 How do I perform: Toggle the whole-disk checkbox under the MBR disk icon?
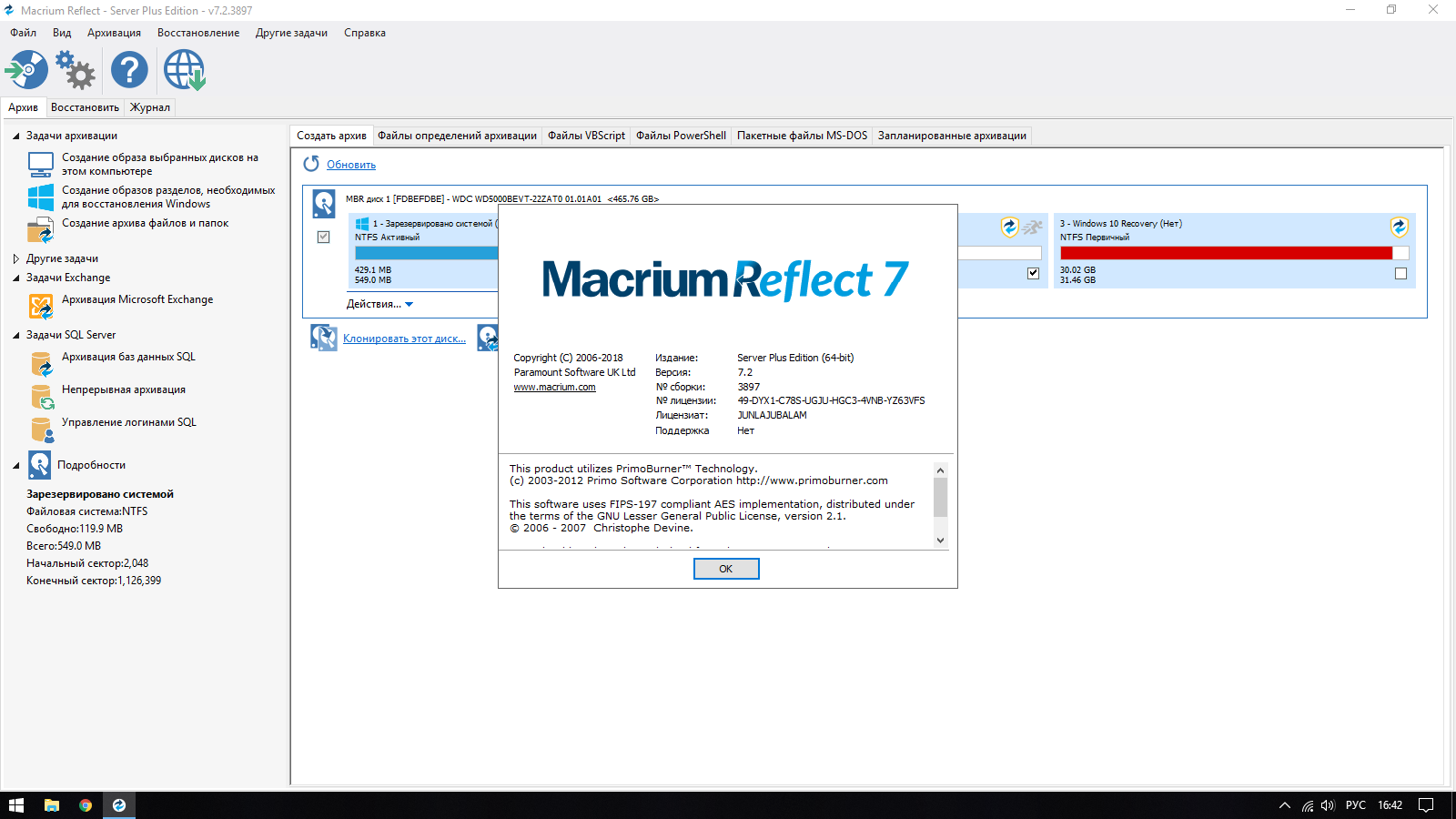[323, 237]
